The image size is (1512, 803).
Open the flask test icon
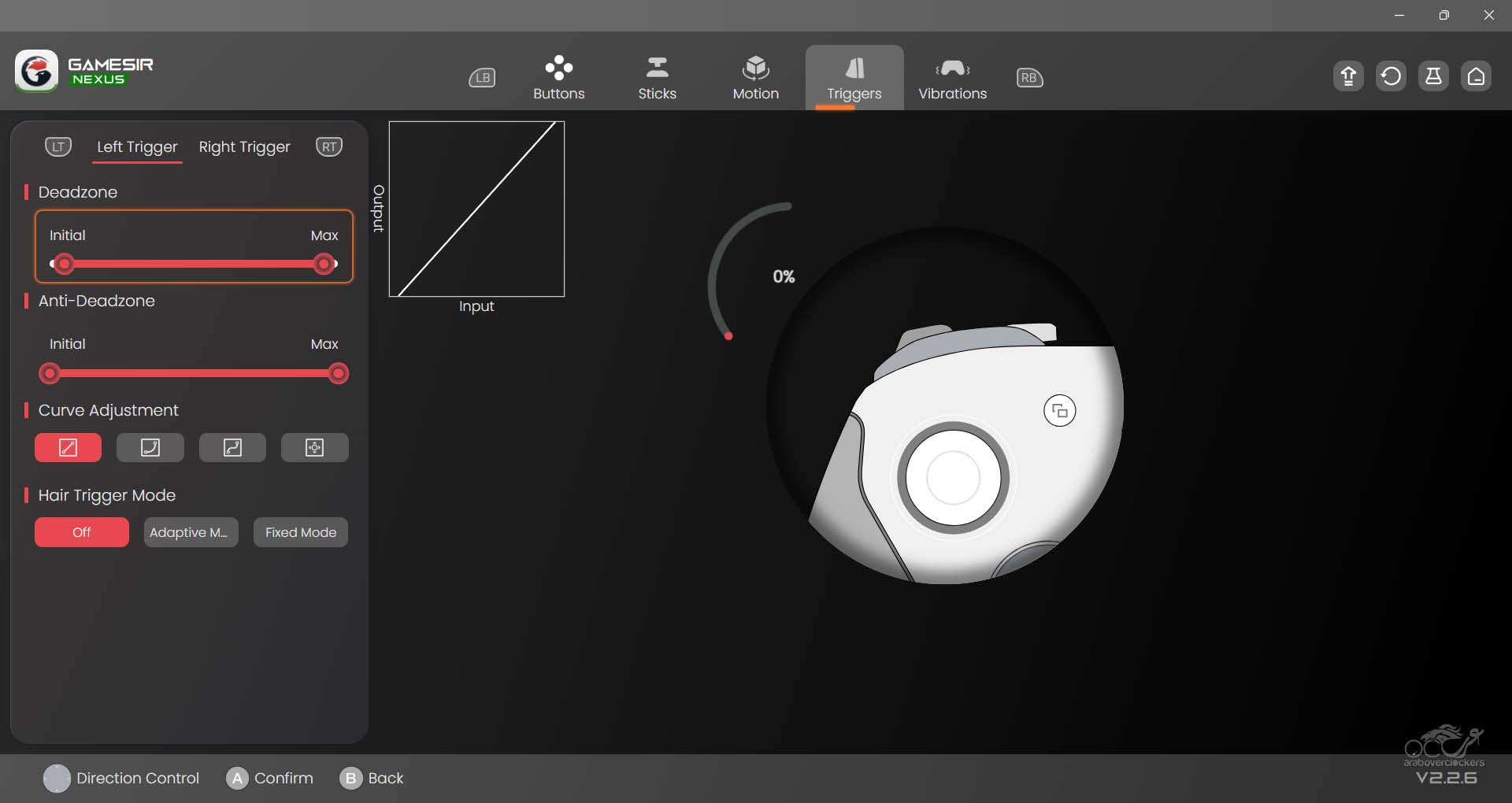click(x=1433, y=76)
